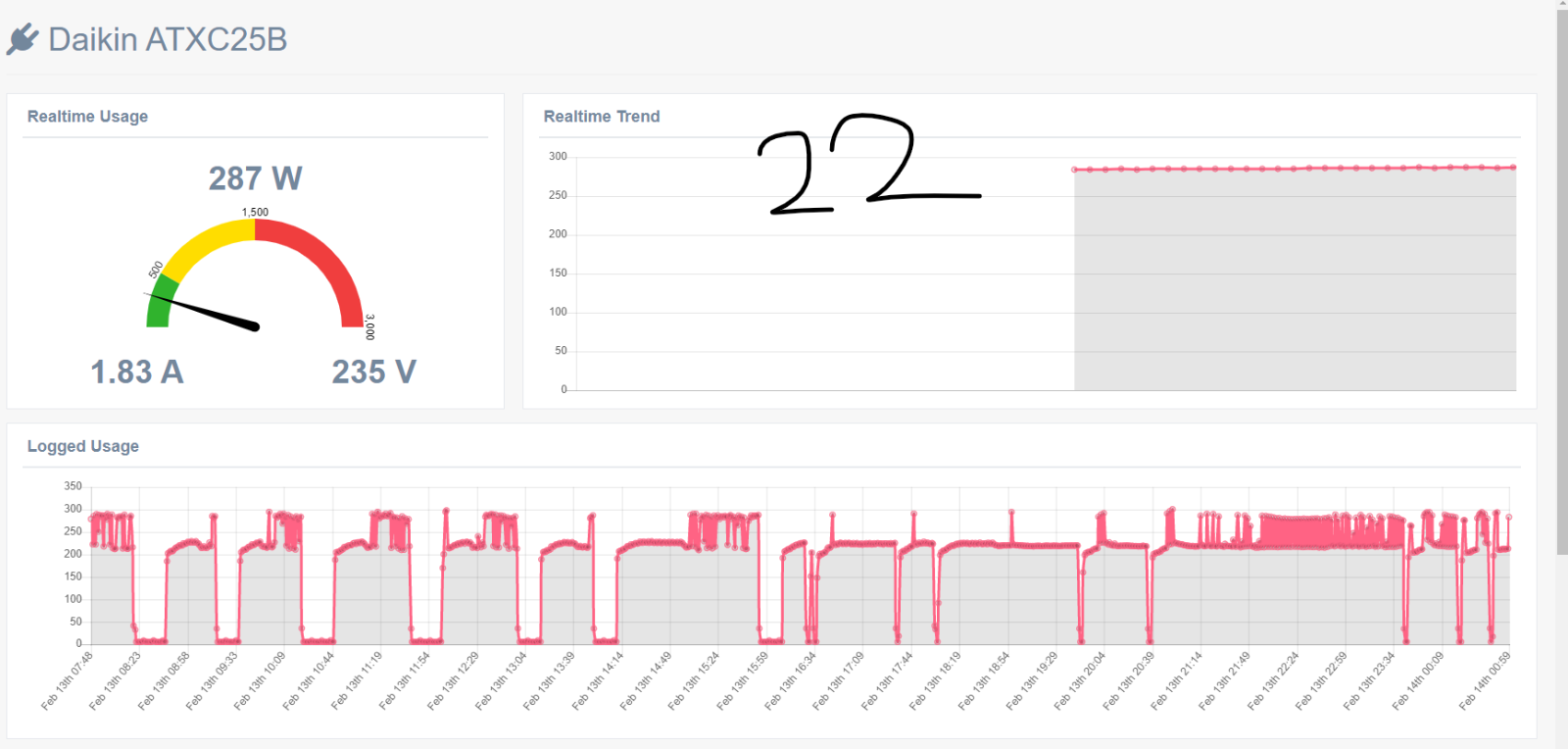Click the Feb 14th 00:09 time label
The image size is (1568, 749).
pyautogui.click(x=1418, y=680)
